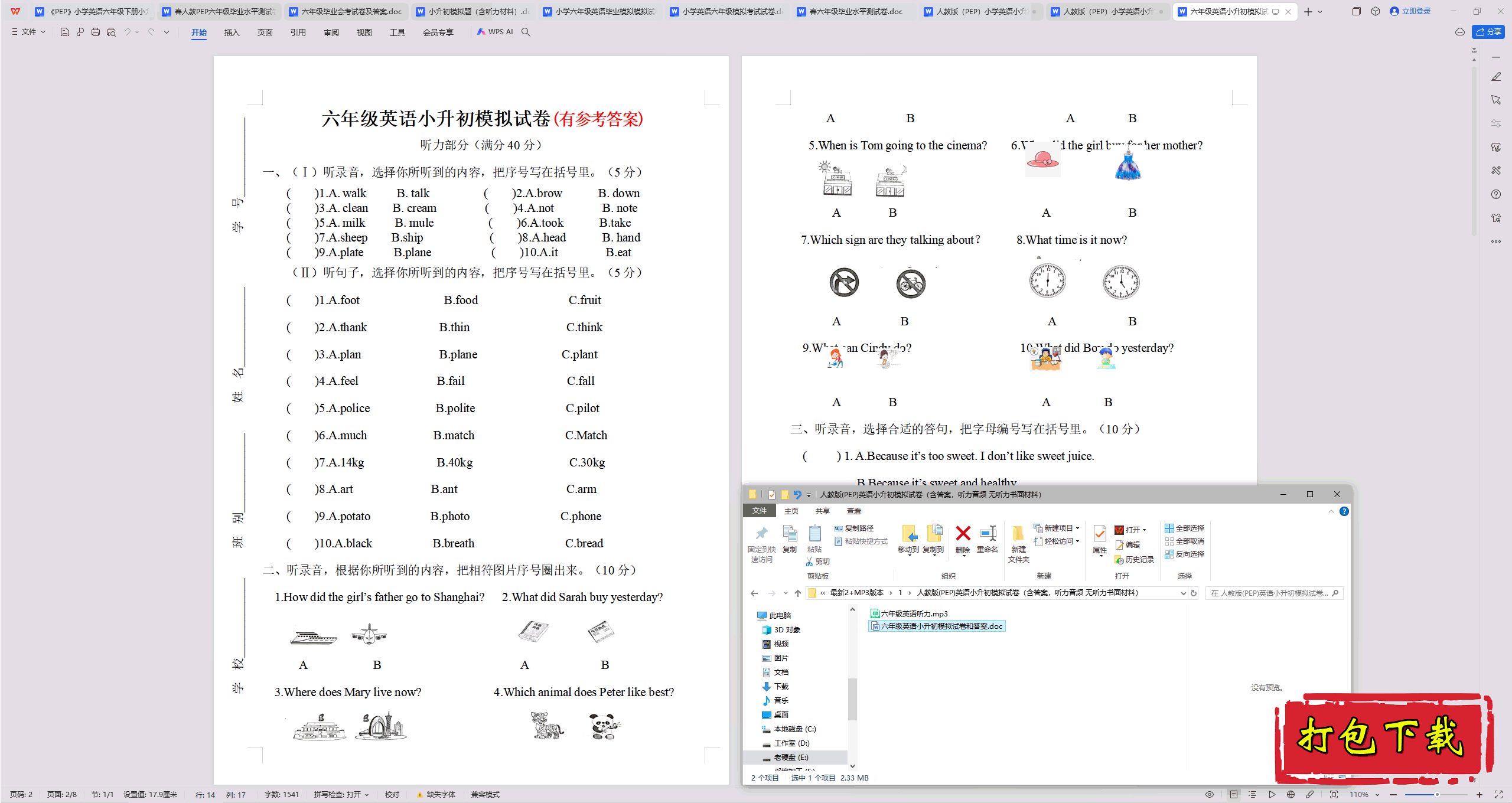The image size is (1512, 803).
Task: Expand the Explorer address bar history dropdown
Action: [x=1183, y=593]
